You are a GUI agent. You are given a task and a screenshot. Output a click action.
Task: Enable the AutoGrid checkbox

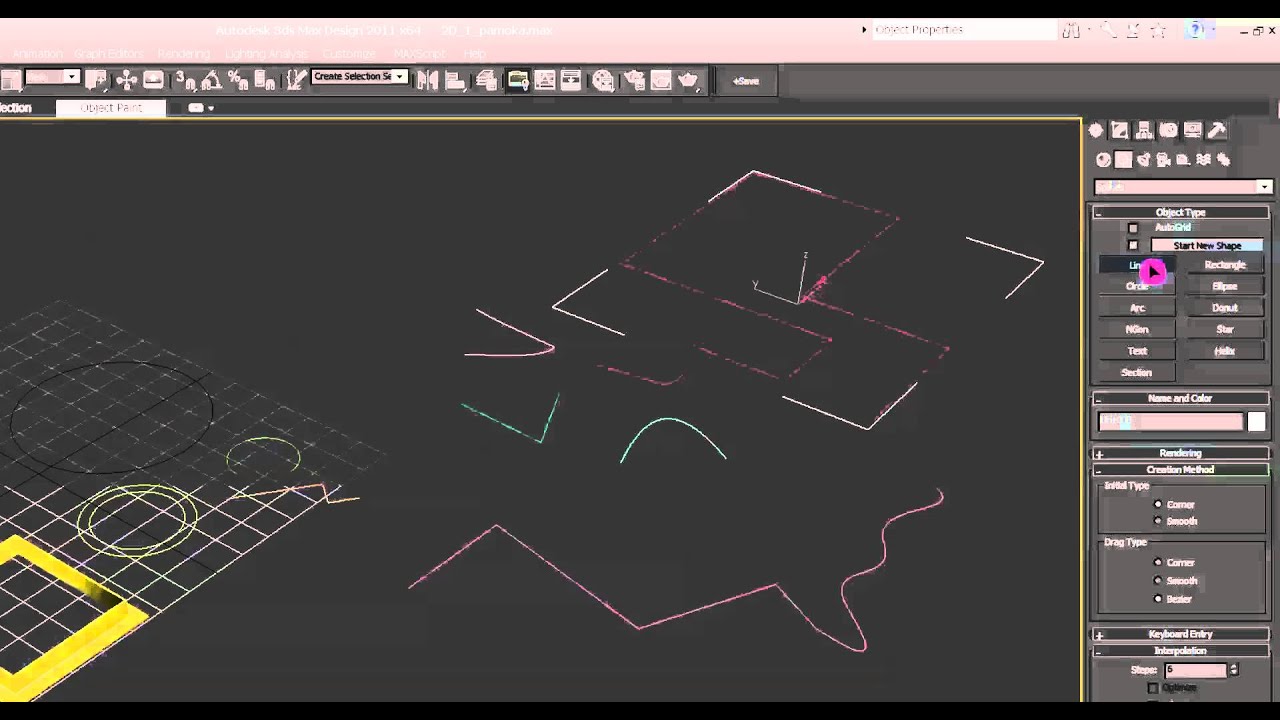[x=1133, y=228]
